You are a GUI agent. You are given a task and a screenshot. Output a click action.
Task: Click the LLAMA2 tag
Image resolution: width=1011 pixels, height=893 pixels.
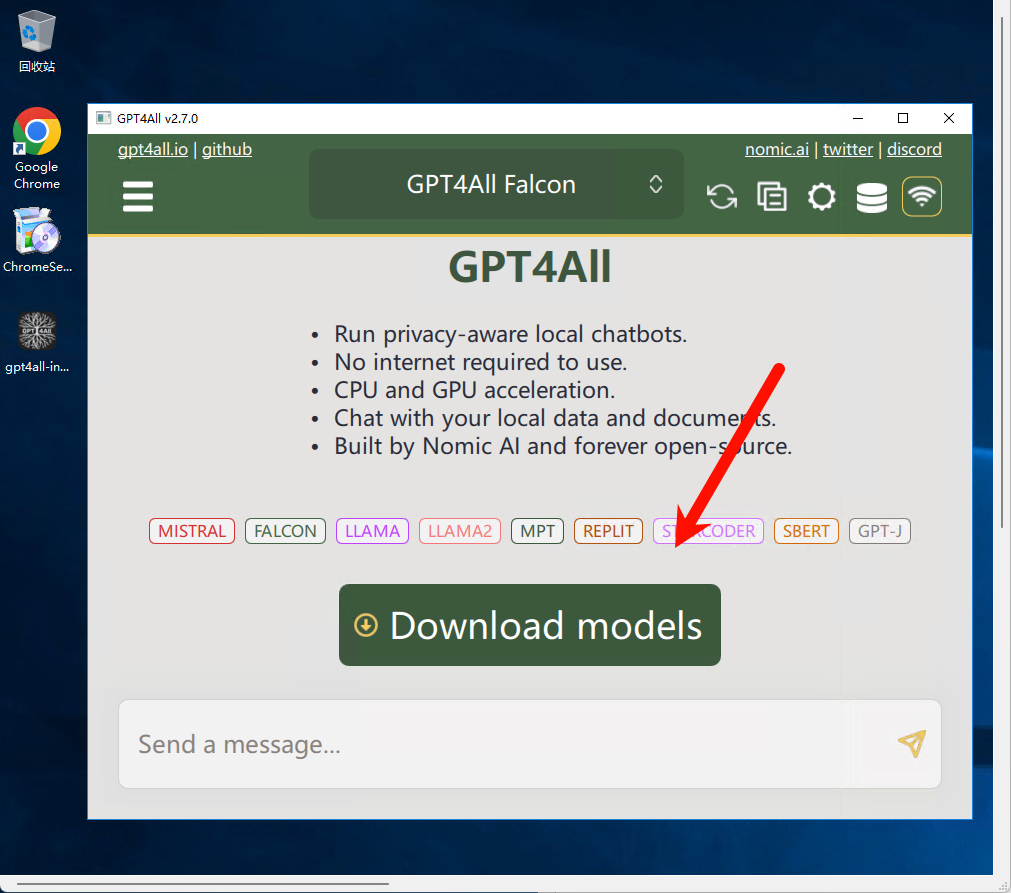[460, 531]
